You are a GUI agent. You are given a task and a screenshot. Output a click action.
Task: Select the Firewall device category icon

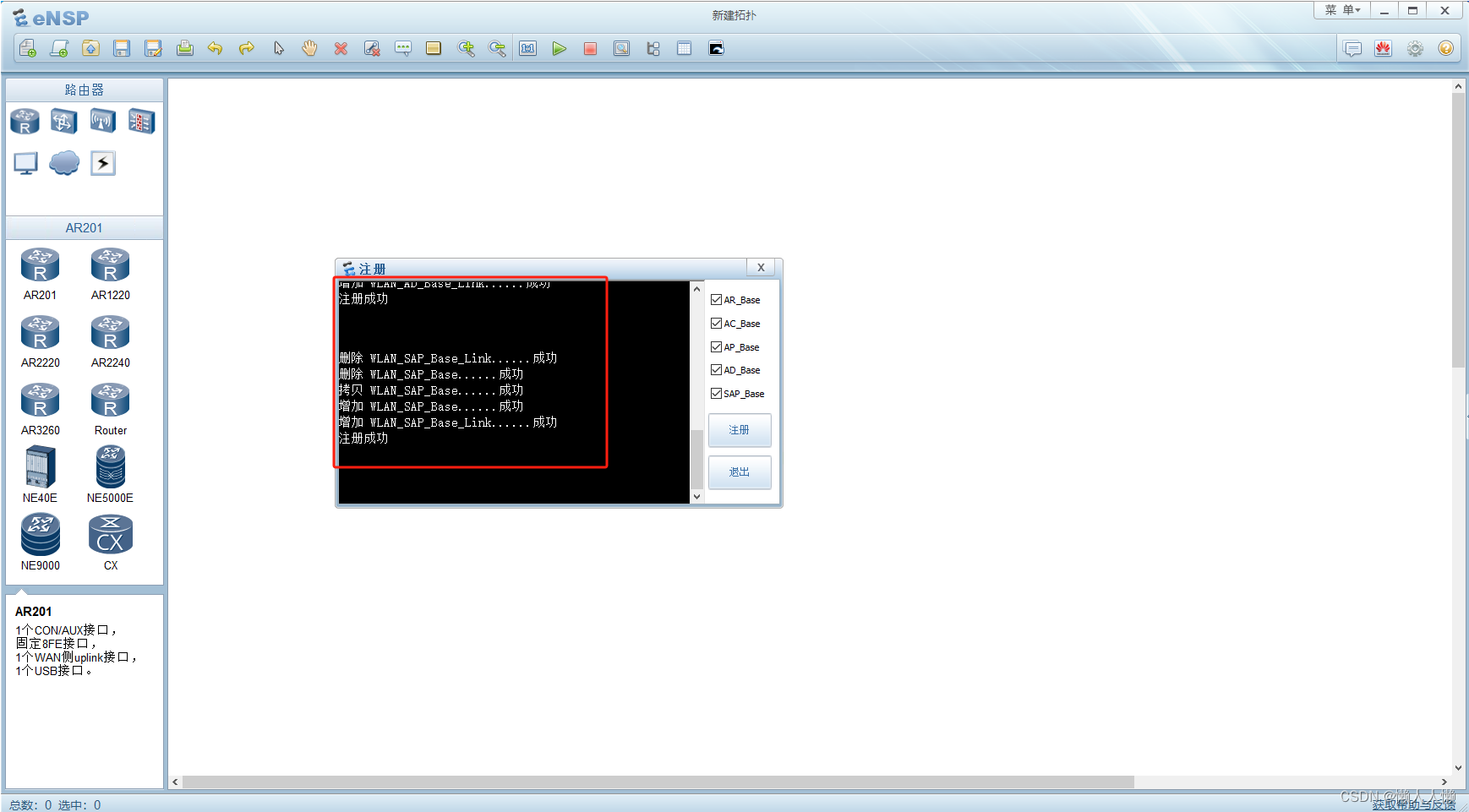tap(141, 122)
